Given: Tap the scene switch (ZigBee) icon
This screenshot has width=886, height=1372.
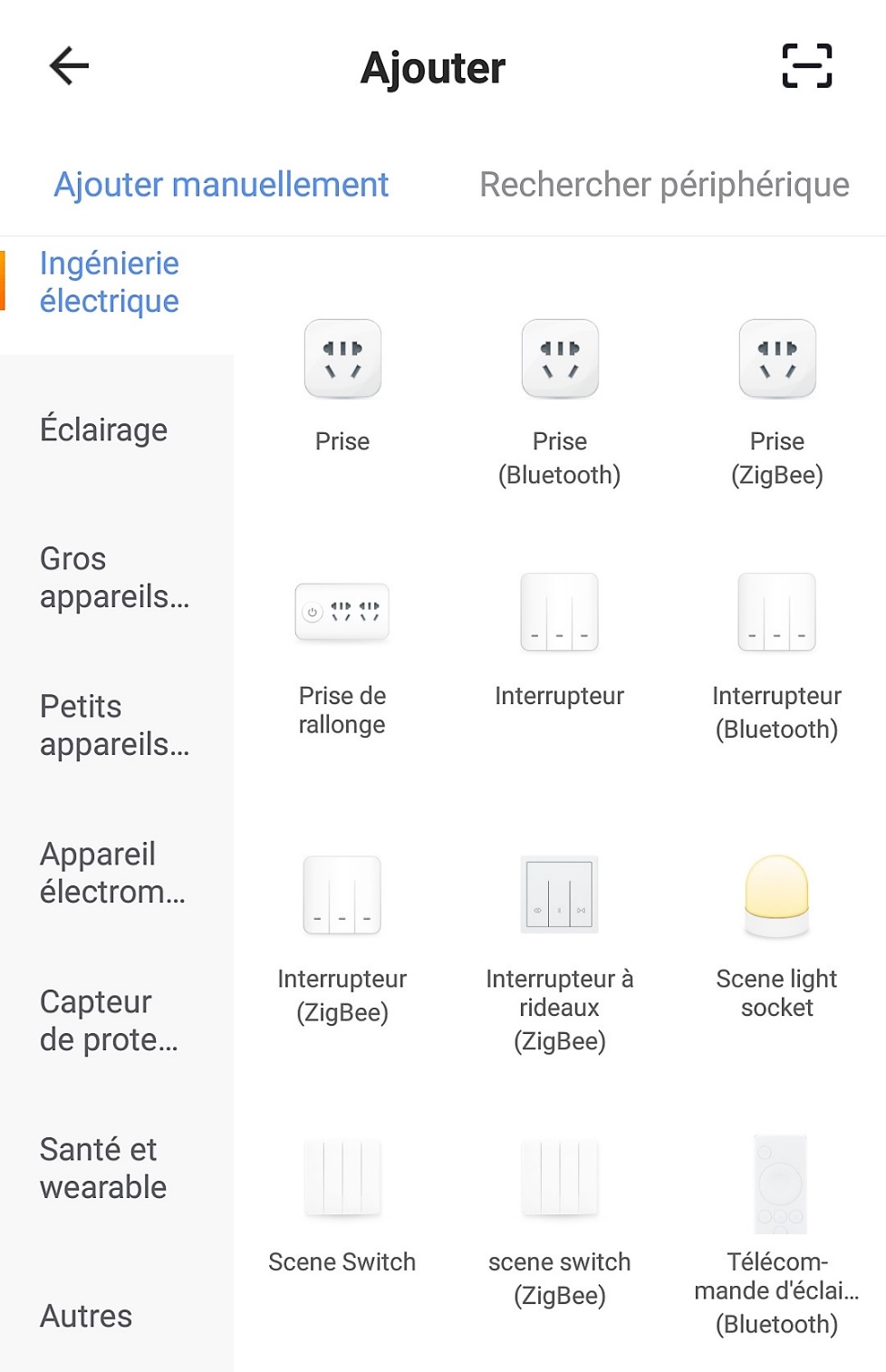Looking at the screenshot, I should click(x=560, y=1177).
